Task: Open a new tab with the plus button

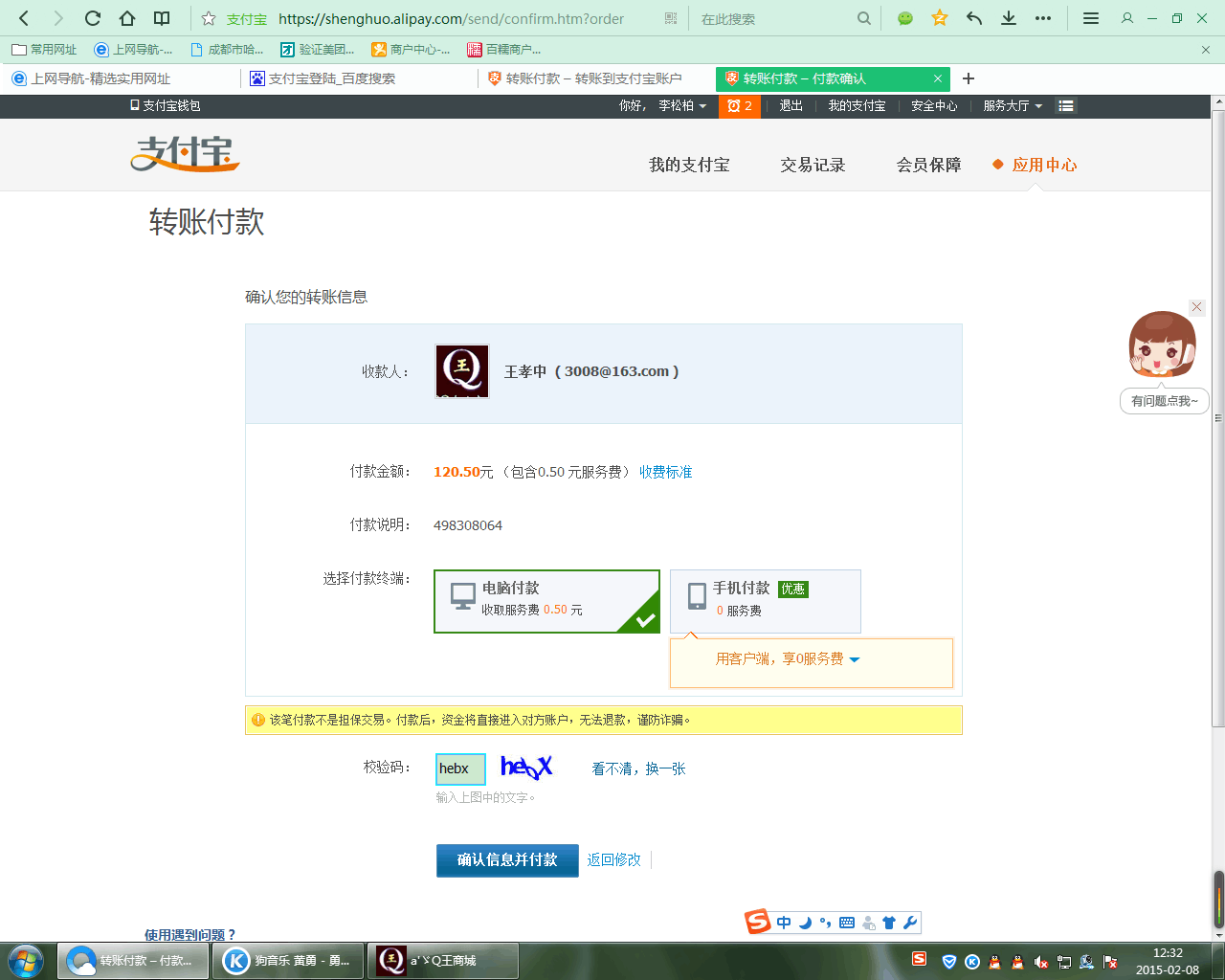Action: point(969,78)
